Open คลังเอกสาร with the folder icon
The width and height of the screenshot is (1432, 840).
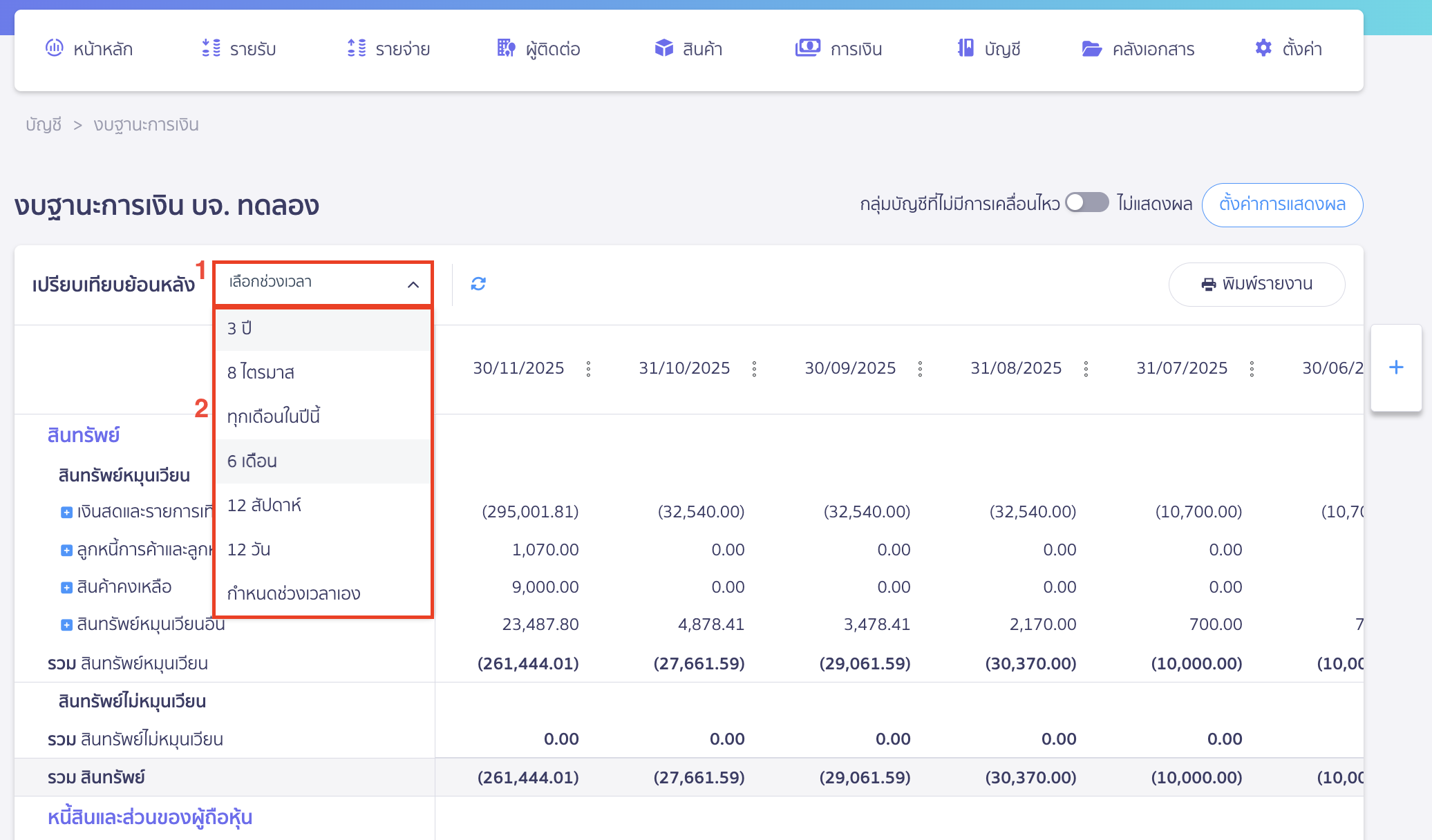point(1091,48)
